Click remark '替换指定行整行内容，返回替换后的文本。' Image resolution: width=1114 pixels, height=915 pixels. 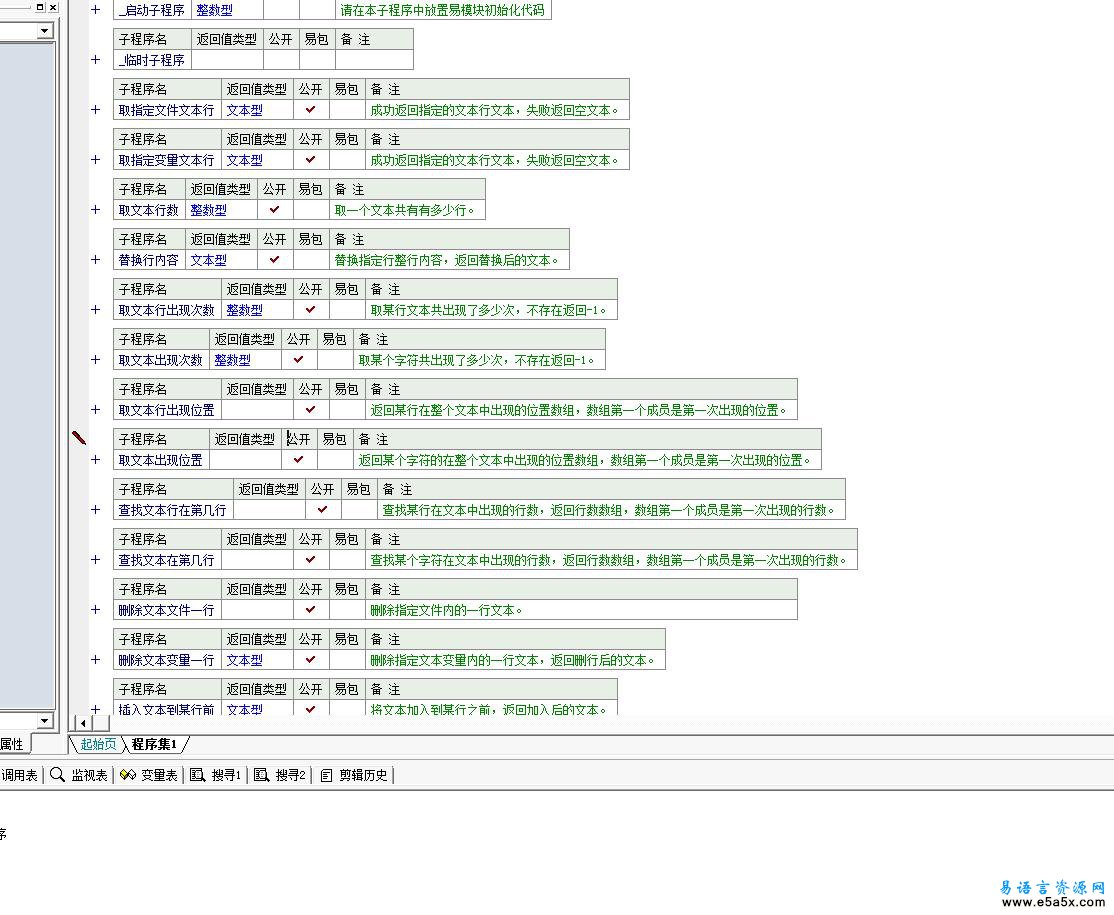click(446, 259)
